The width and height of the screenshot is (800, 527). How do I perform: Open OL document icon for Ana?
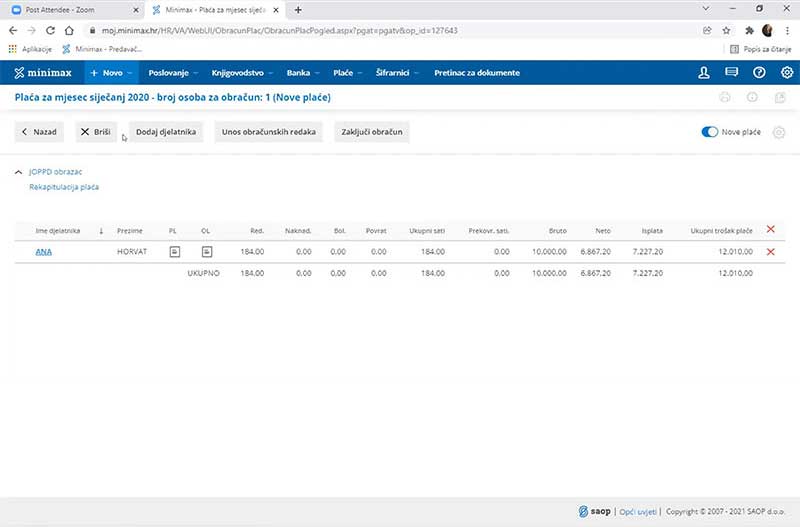(206, 251)
